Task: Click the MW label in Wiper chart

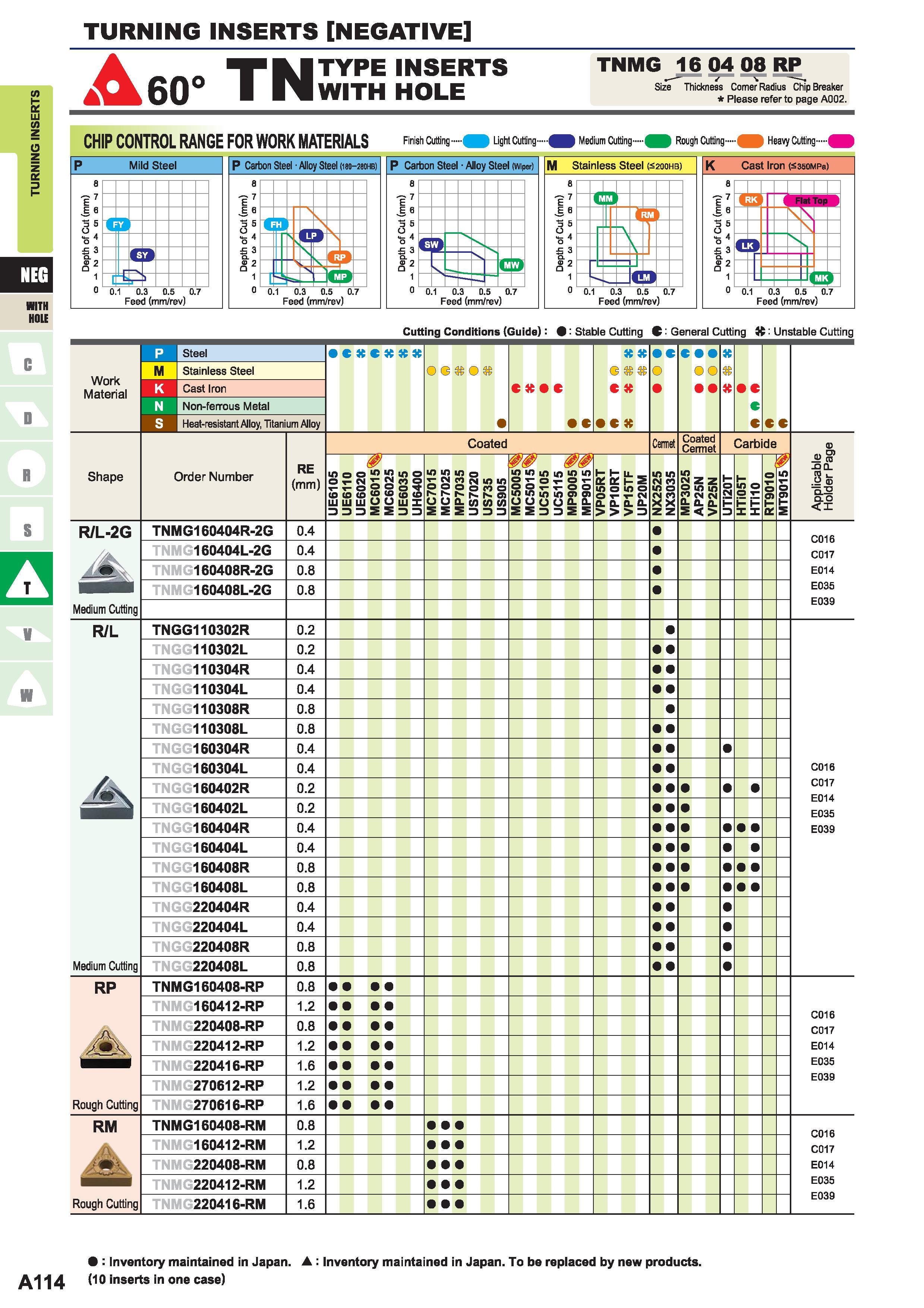Action: [511, 264]
